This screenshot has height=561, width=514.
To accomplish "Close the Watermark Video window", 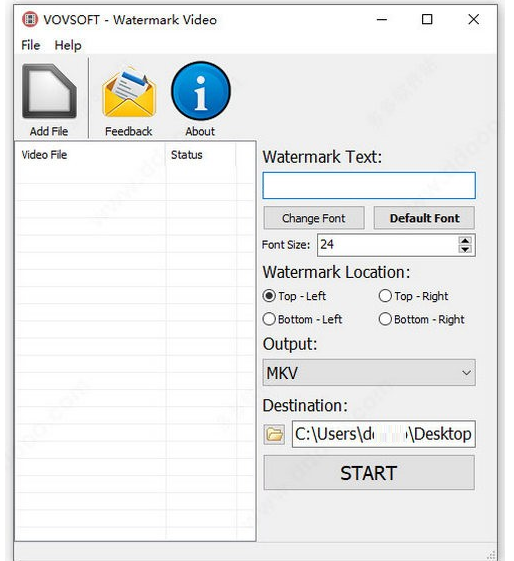I will pos(474,19).
